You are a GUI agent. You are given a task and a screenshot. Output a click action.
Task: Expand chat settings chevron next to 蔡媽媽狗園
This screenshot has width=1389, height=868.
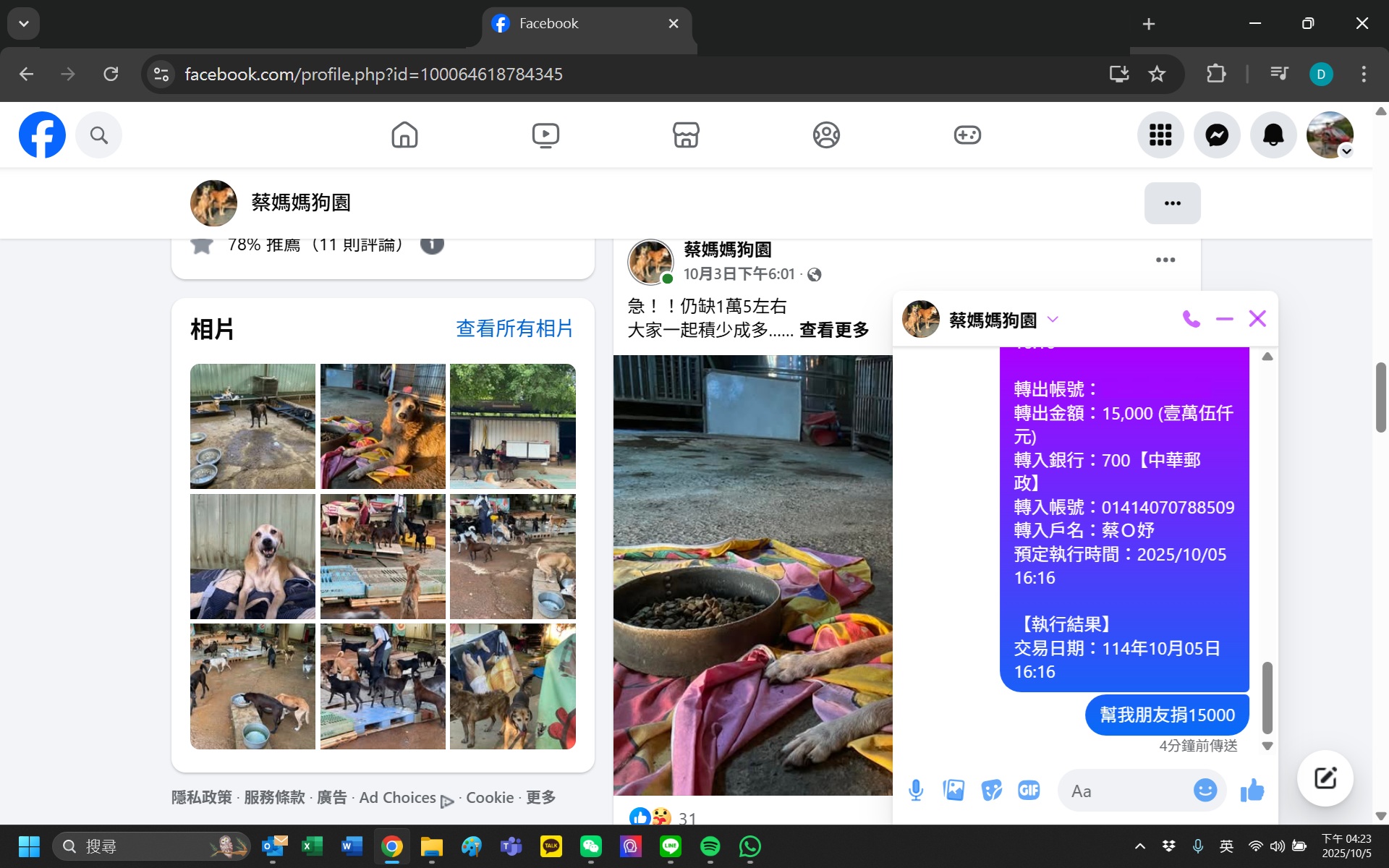[1053, 320]
